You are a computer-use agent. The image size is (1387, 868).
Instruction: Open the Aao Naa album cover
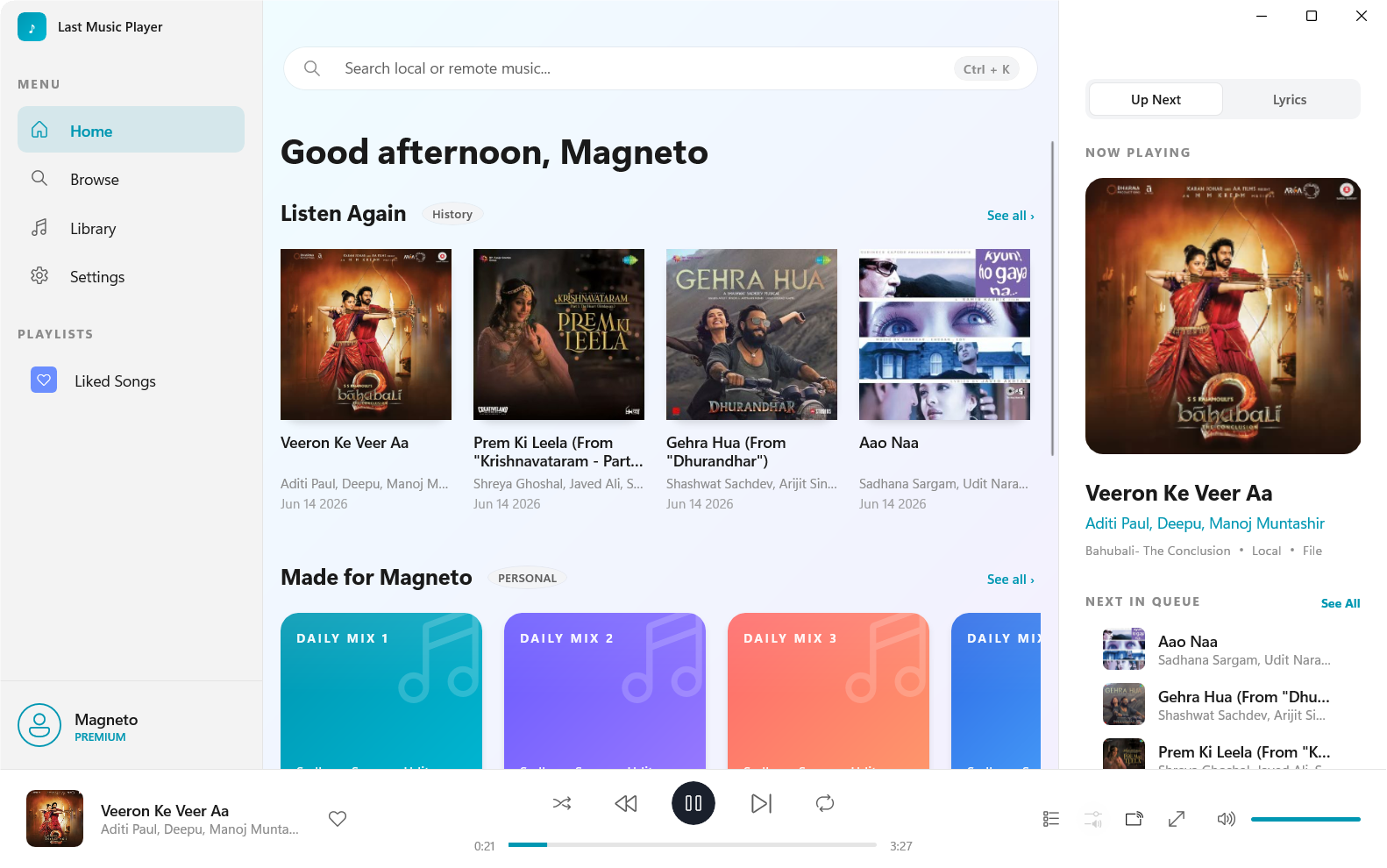(944, 334)
